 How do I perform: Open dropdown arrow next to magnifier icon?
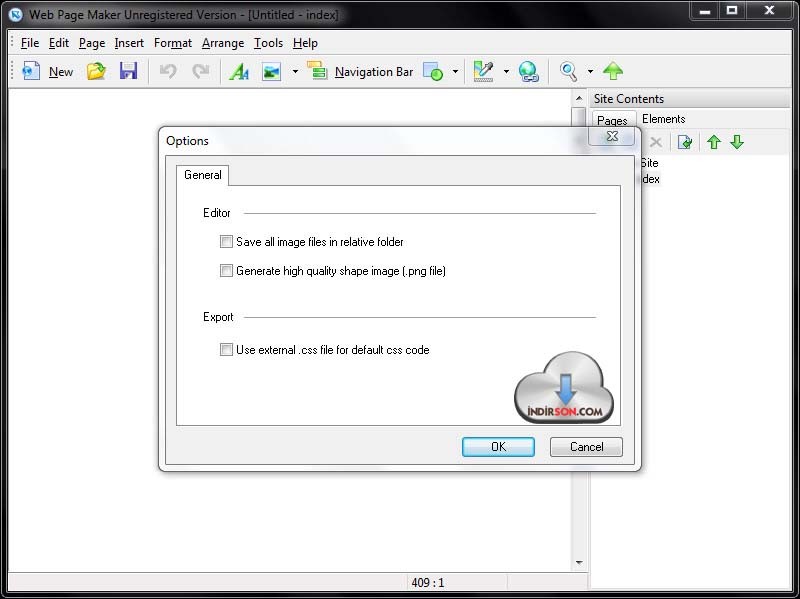pos(590,71)
